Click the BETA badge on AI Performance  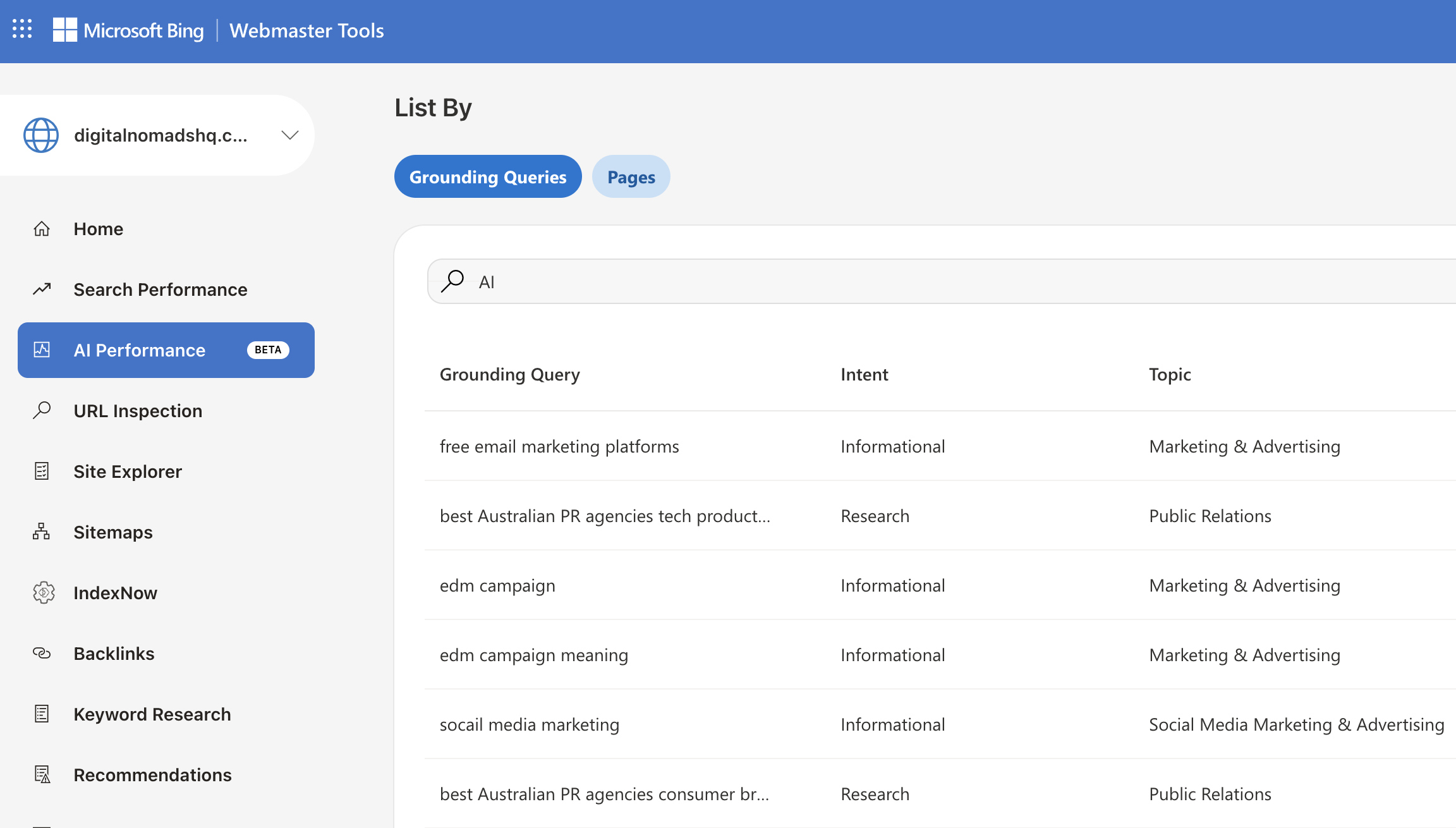click(x=268, y=350)
